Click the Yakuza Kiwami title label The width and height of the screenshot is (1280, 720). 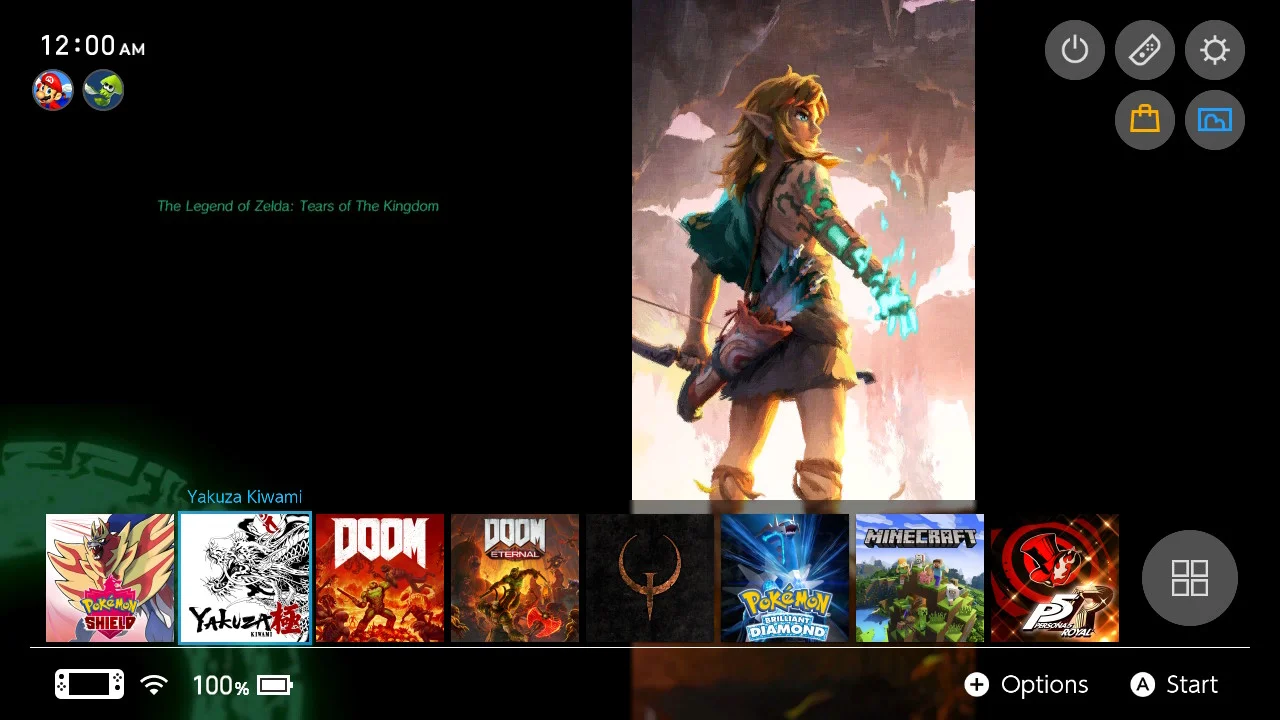click(x=244, y=497)
